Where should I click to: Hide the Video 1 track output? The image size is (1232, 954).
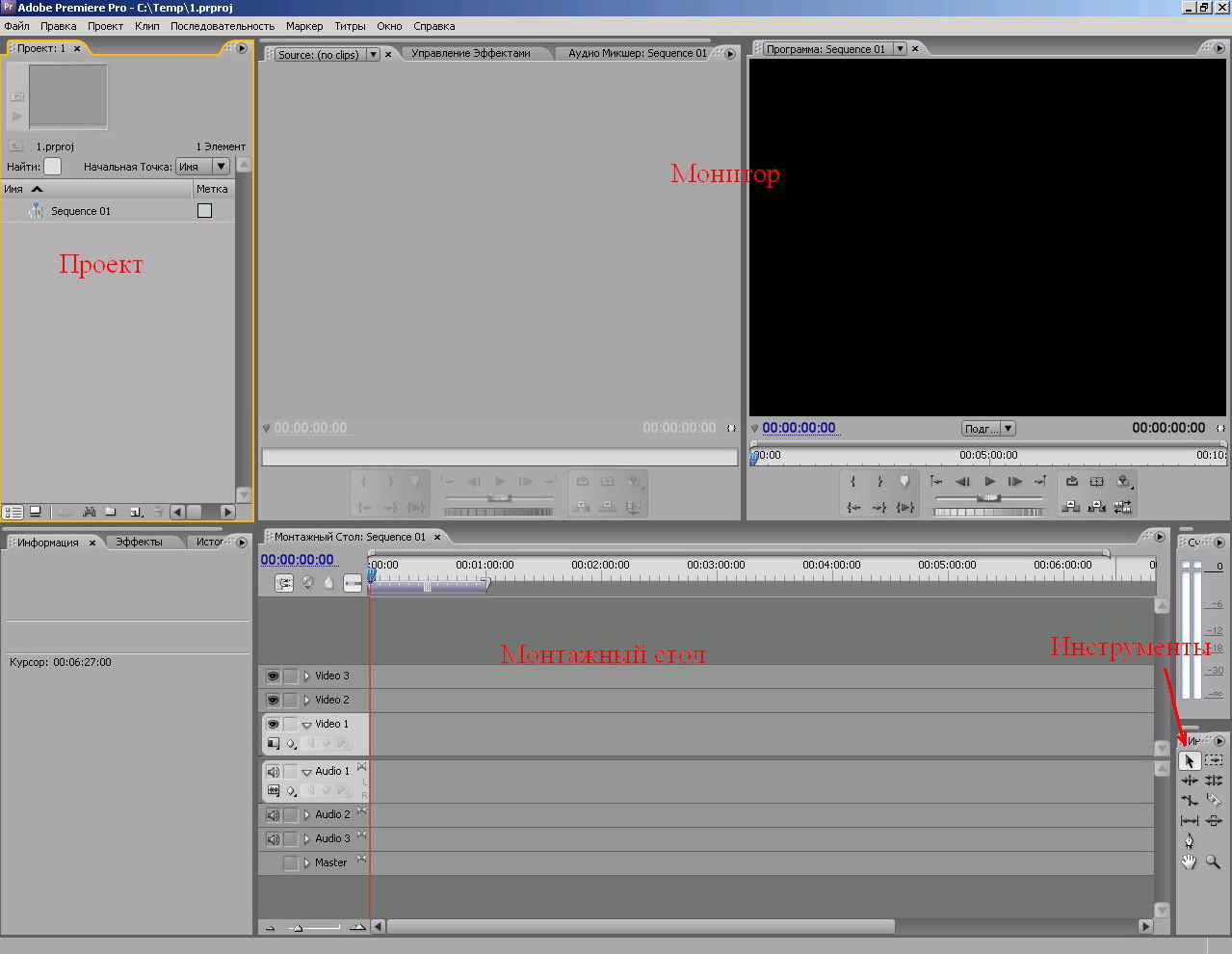click(x=273, y=725)
